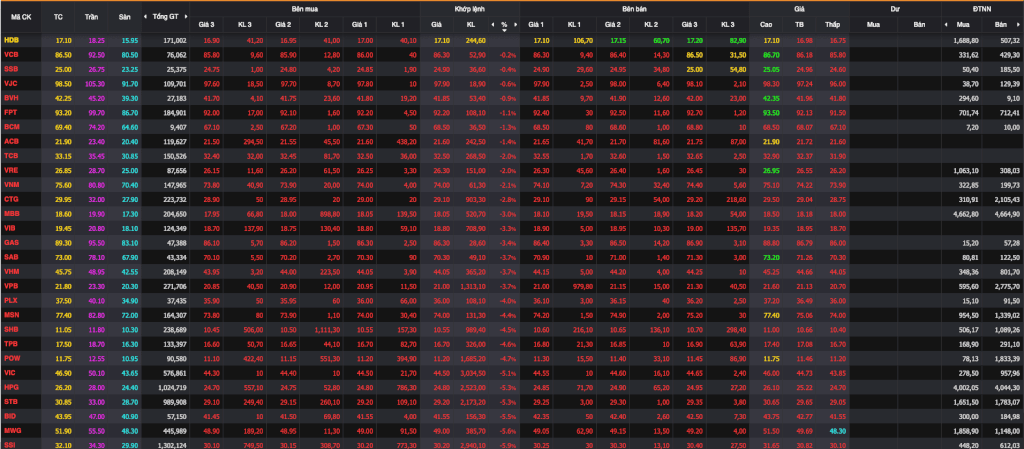Select the SSI stock row symbol
The height and width of the screenshot is (449, 1024).
(x=10, y=444)
